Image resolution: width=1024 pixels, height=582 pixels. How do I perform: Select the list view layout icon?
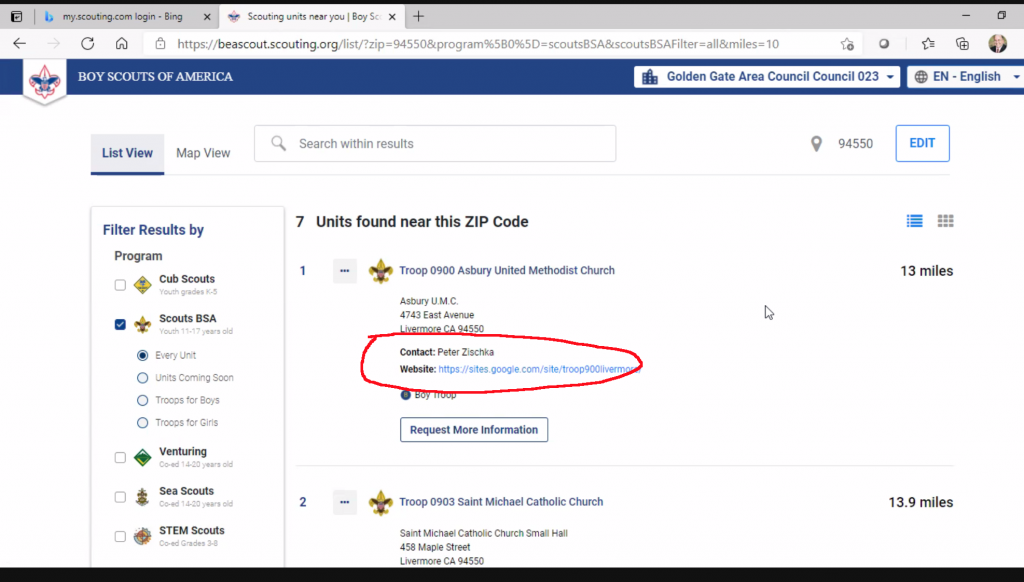[x=914, y=222]
